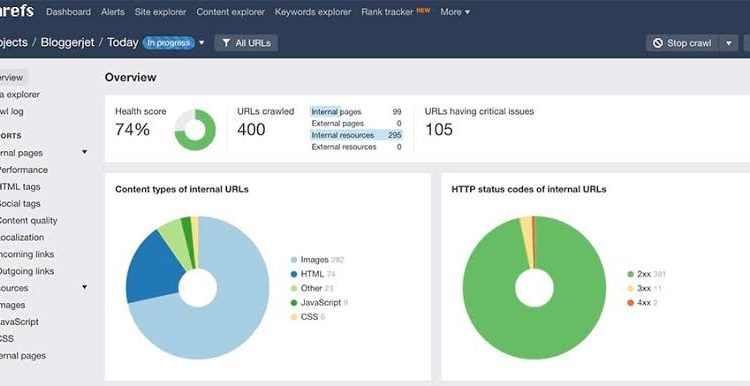Open CSS report in sidebar
The width and height of the screenshot is (750, 386).
click(x=7, y=339)
